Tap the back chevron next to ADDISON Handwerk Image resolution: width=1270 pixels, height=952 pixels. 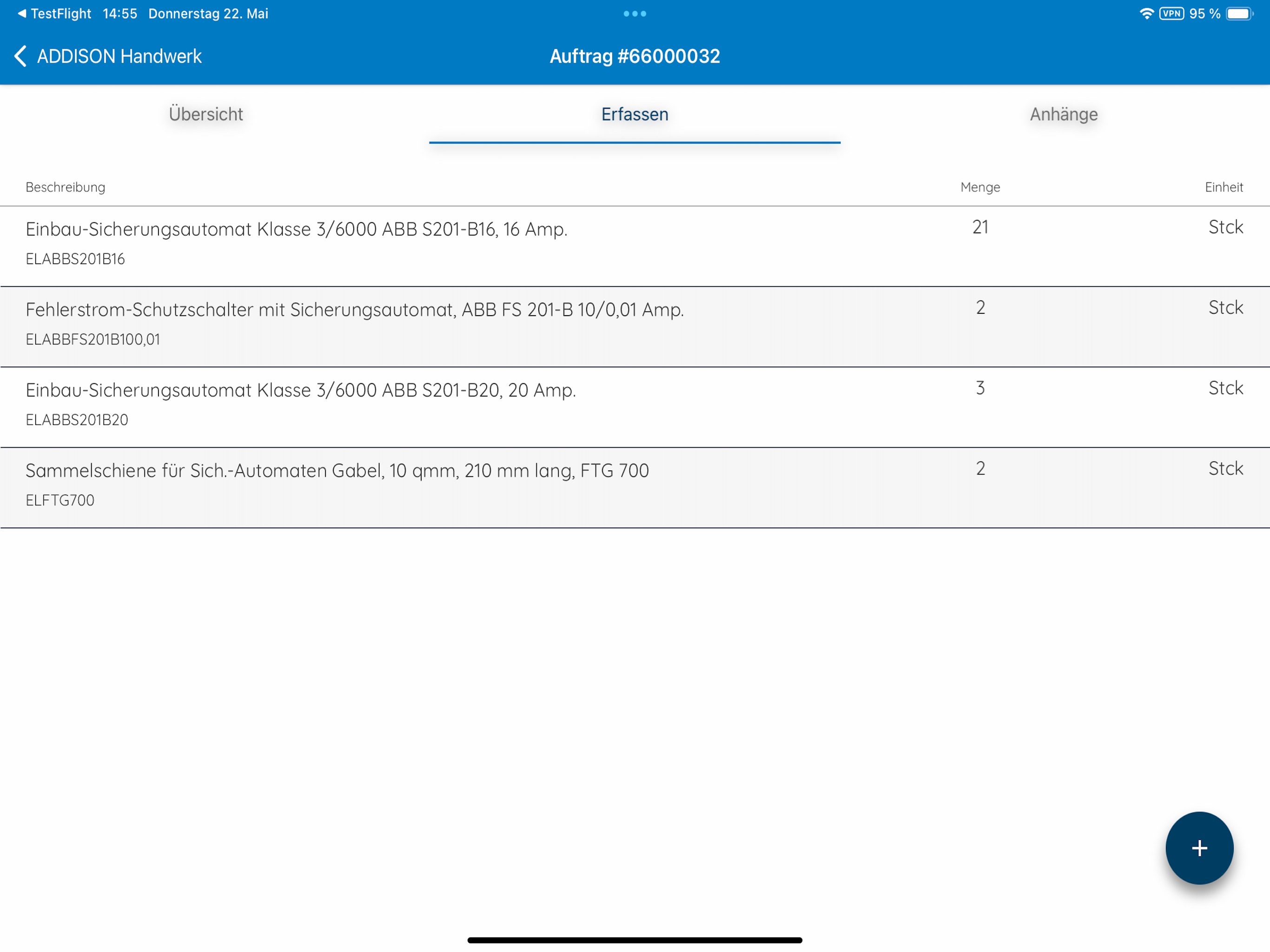pos(20,56)
